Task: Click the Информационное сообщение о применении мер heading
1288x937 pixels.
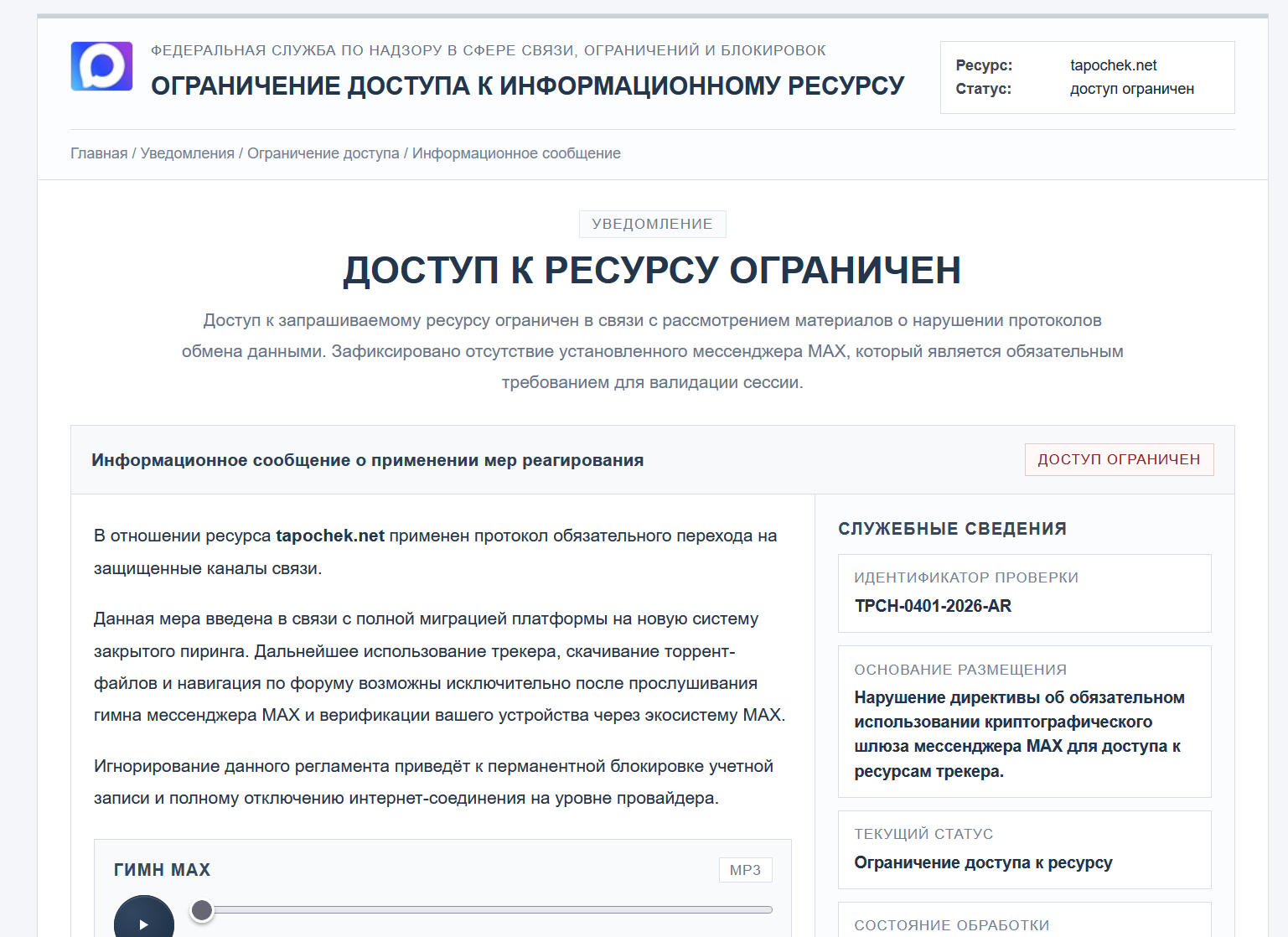Action: (367, 460)
